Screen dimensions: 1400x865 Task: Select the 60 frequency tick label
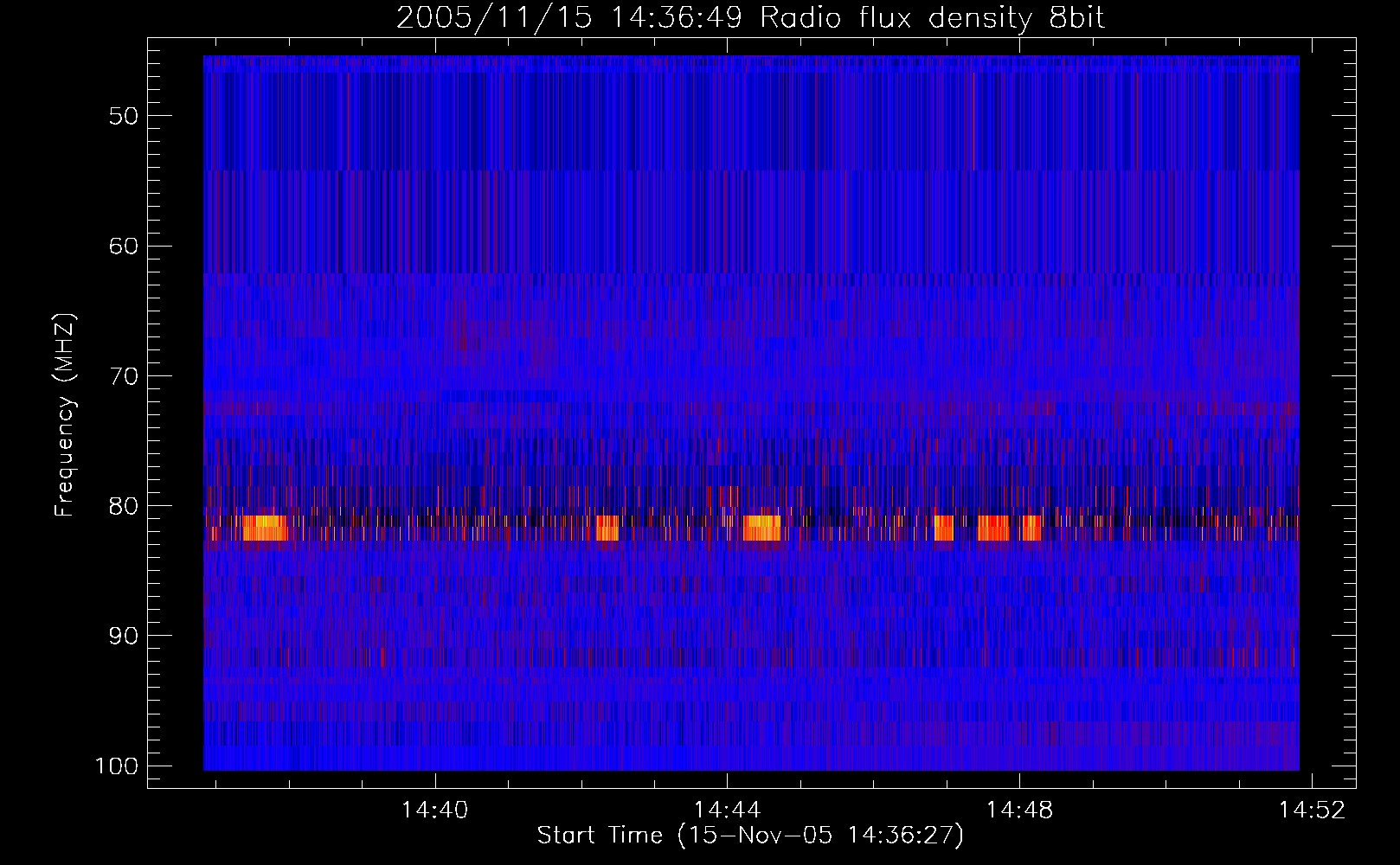click(124, 246)
